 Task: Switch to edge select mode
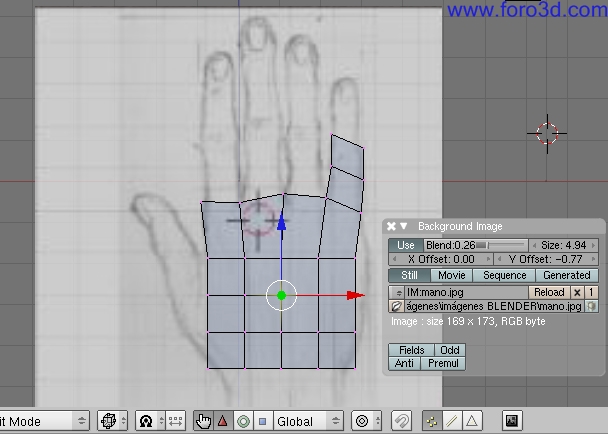452,421
